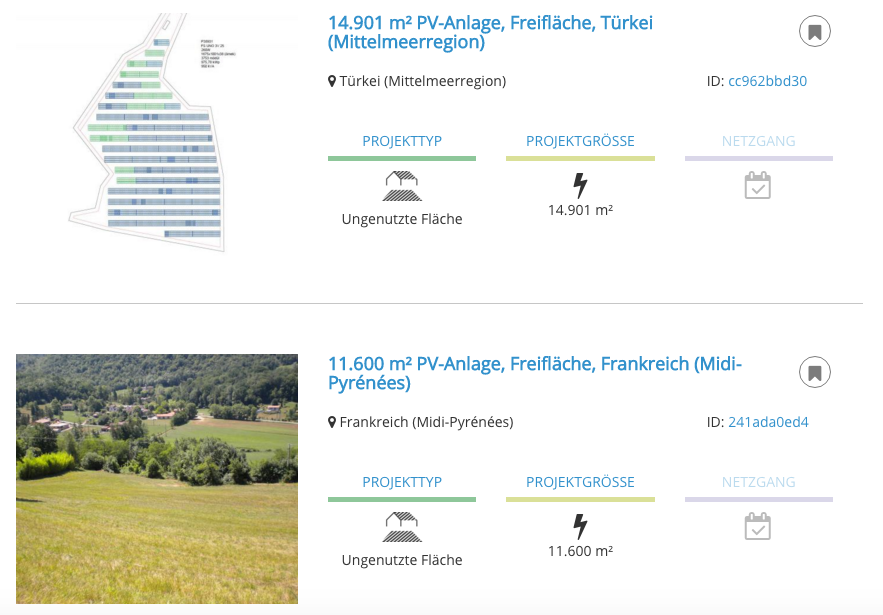The height and width of the screenshot is (615, 883).
Task: Click the Frankreich listing's project type roof icon
Action: point(401,527)
